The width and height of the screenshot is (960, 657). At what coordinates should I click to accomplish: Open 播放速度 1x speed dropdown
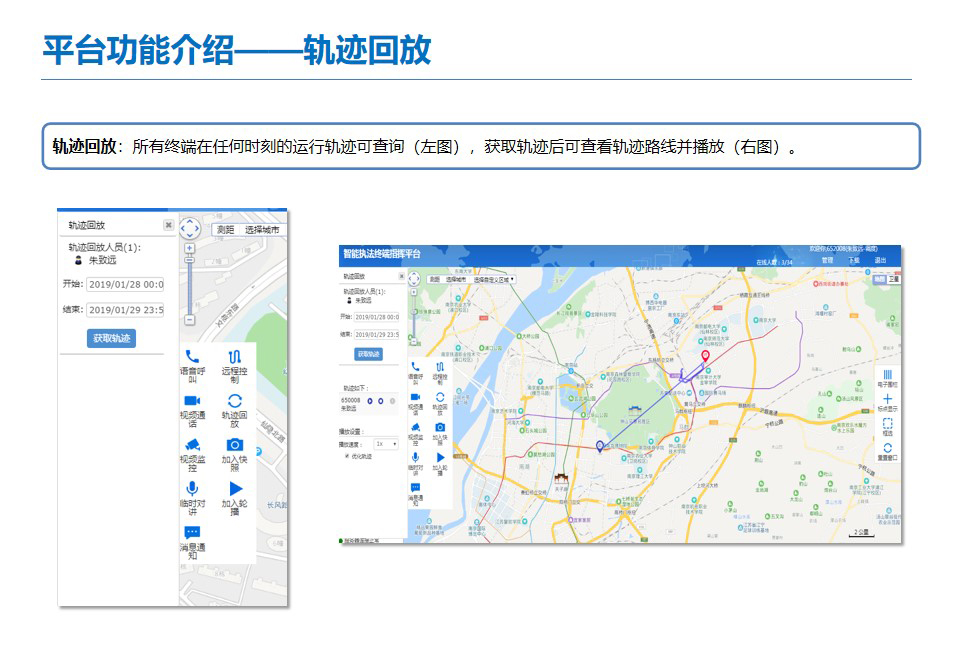pyautogui.click(x=386, y=443)
